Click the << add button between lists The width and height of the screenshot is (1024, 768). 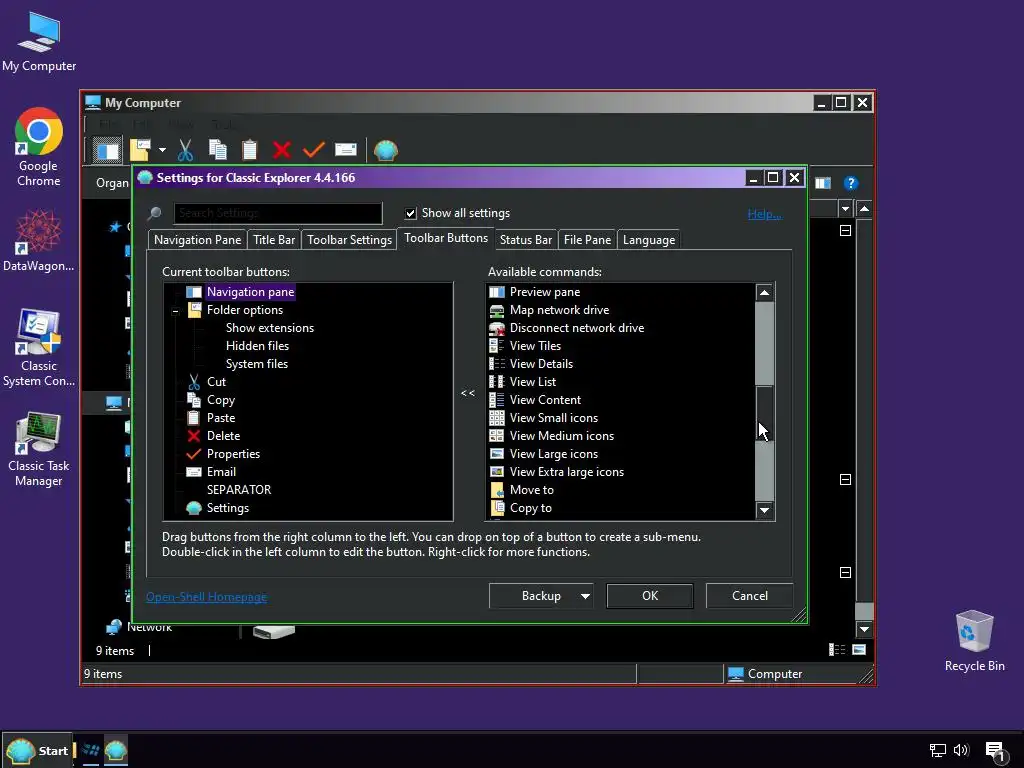tap(468, 393)
